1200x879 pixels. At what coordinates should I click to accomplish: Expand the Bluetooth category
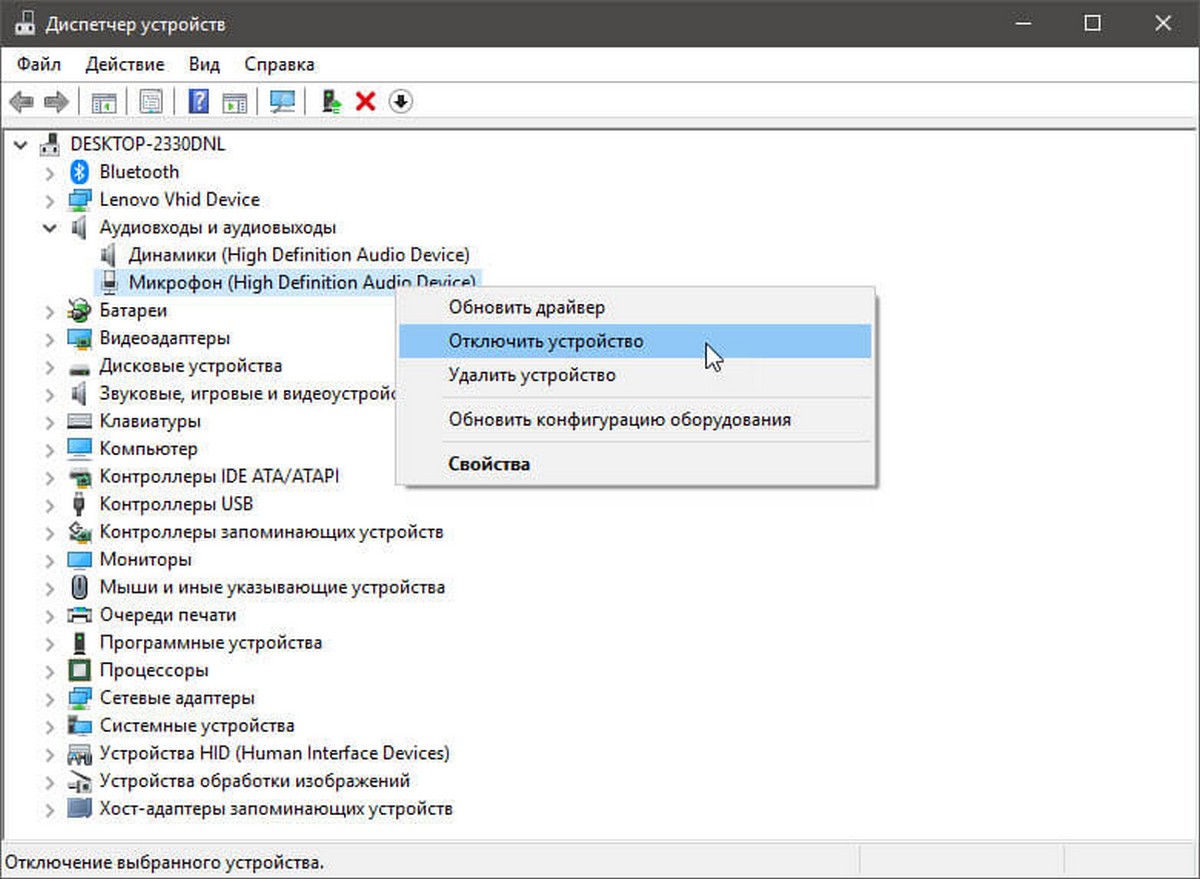point(50,172)
